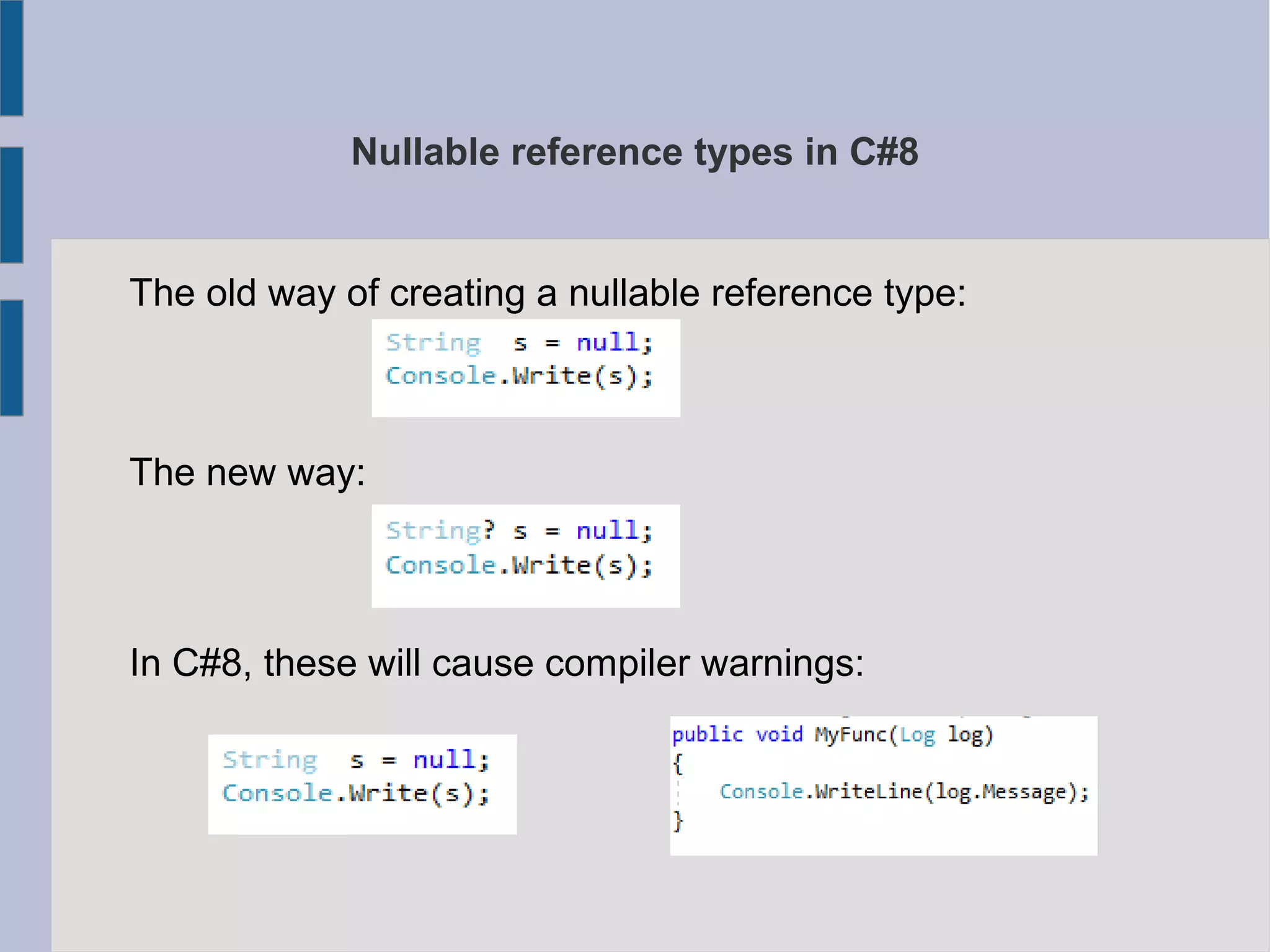The height and width of the screenshot is (952, 1270).
Task: Click 'The new way:' text line
Action: tap(247, 472)
